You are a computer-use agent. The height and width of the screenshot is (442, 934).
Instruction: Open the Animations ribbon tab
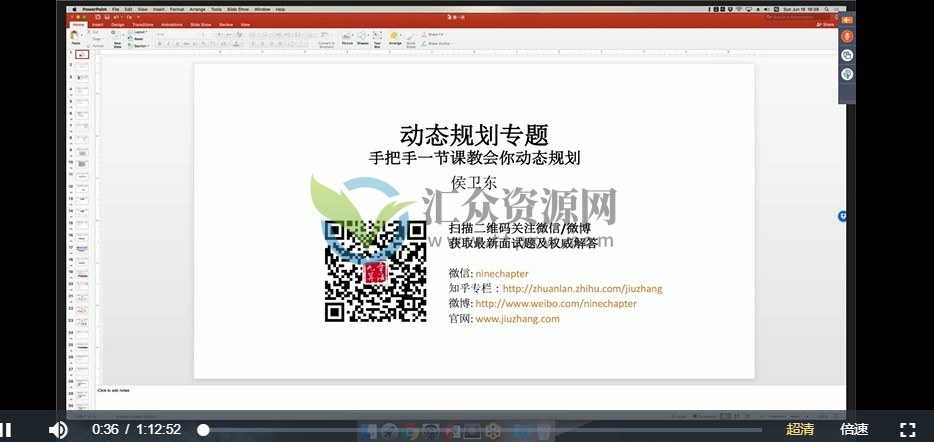(x=172, y=24)
